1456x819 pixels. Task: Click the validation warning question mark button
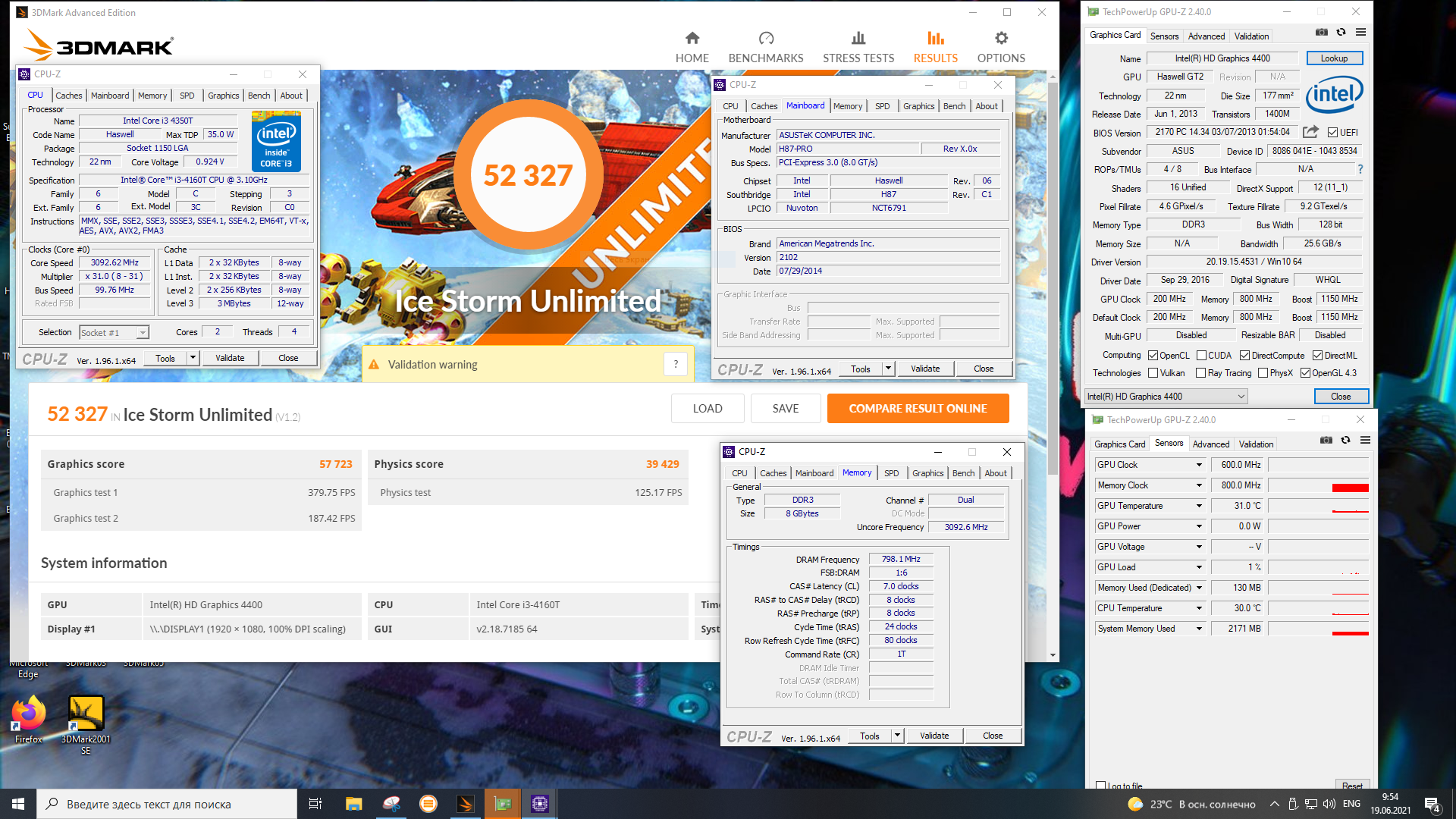coord(676,364)
